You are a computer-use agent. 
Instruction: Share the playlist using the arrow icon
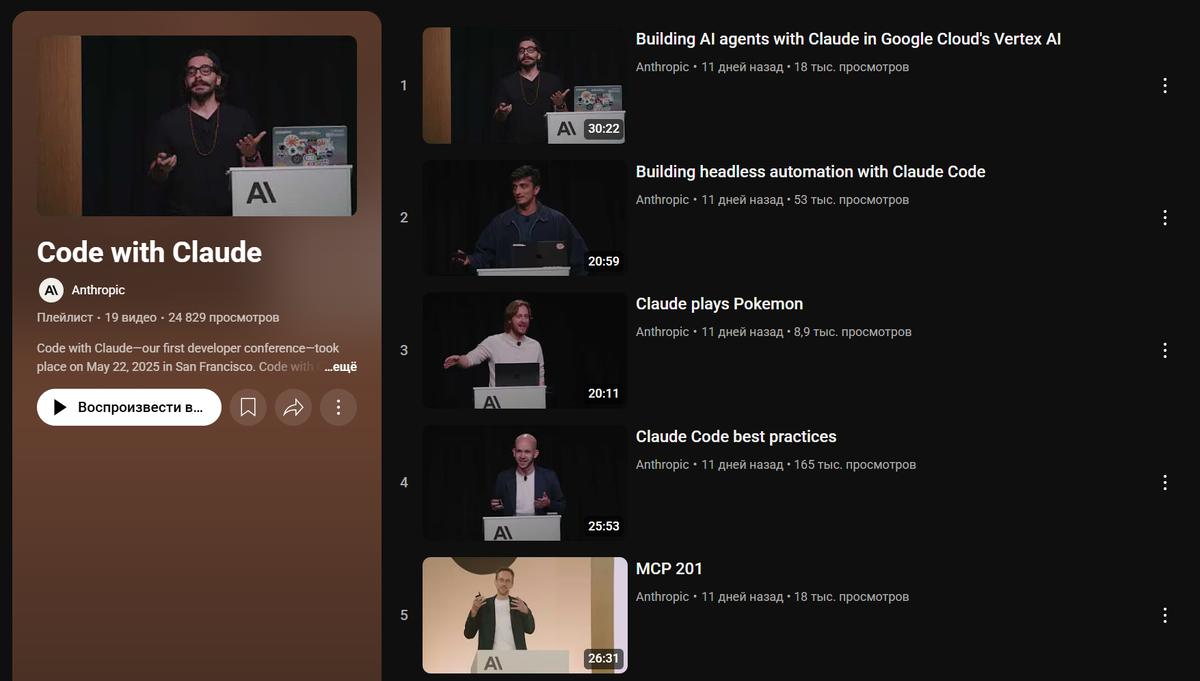point(293,407)
